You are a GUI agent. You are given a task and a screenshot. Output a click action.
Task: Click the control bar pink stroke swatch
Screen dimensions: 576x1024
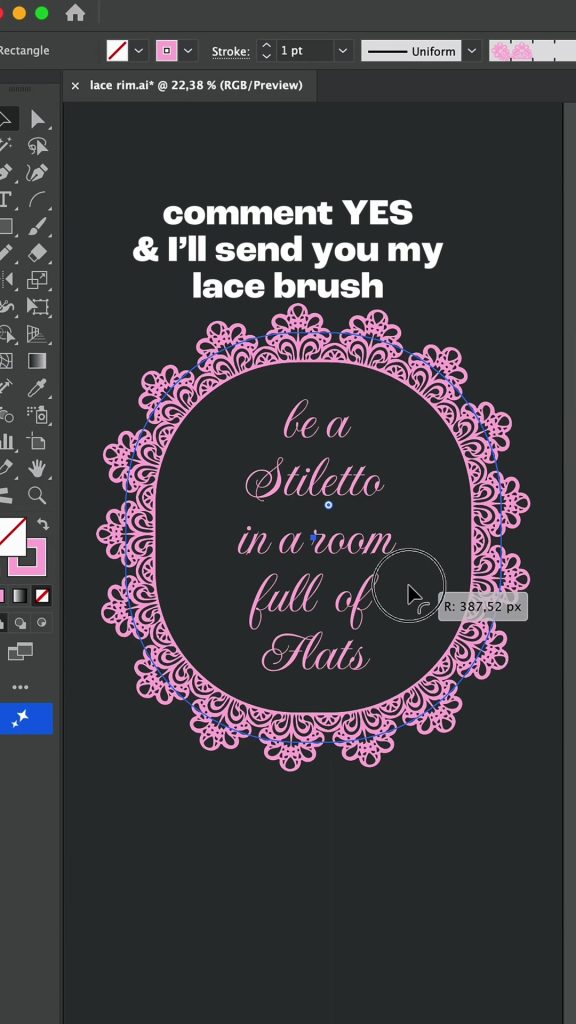coord(167,50)
